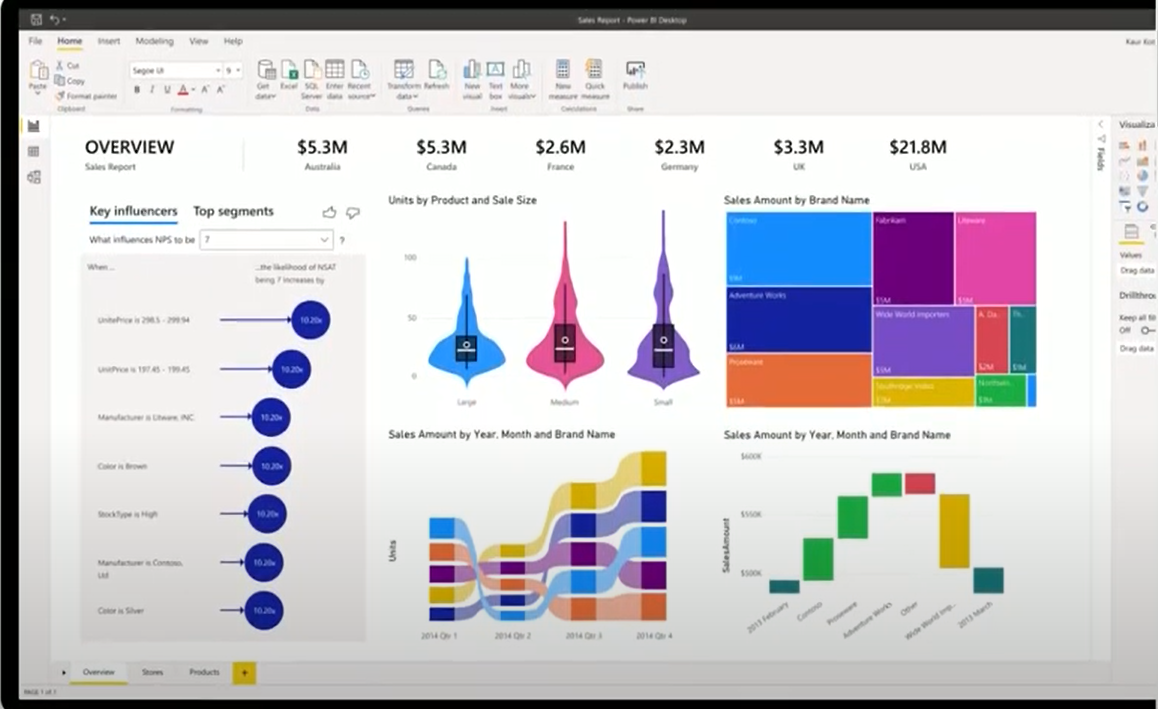
Task: Select the pie chart visualization icon
Action: click(x=1142, y=176)
